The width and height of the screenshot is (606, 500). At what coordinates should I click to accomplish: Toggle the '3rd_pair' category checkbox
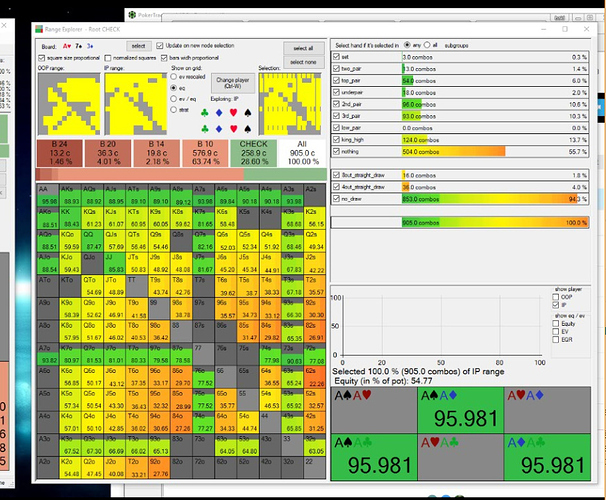(336, 116)
